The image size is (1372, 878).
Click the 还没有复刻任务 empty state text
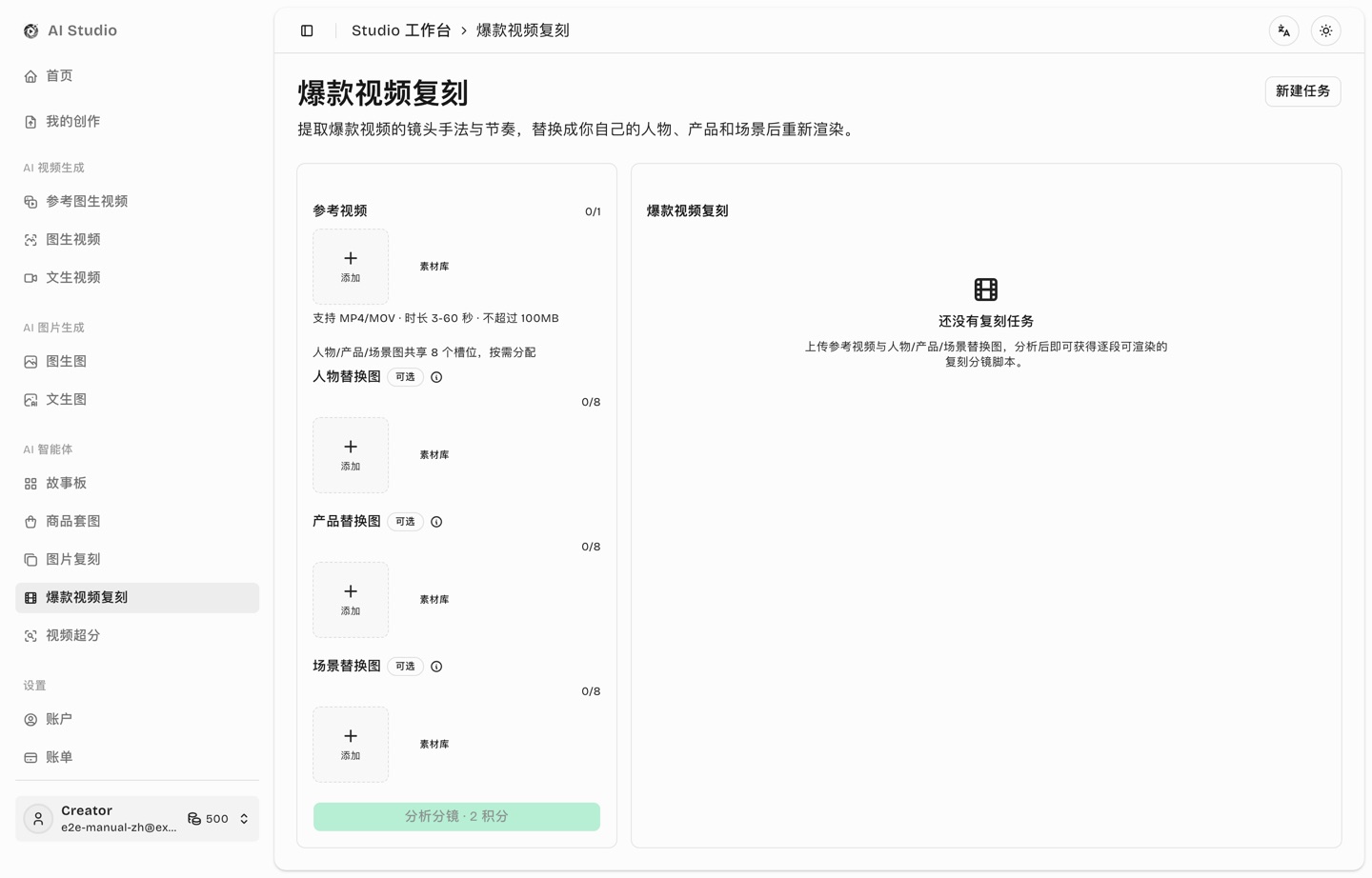point(986,322)
